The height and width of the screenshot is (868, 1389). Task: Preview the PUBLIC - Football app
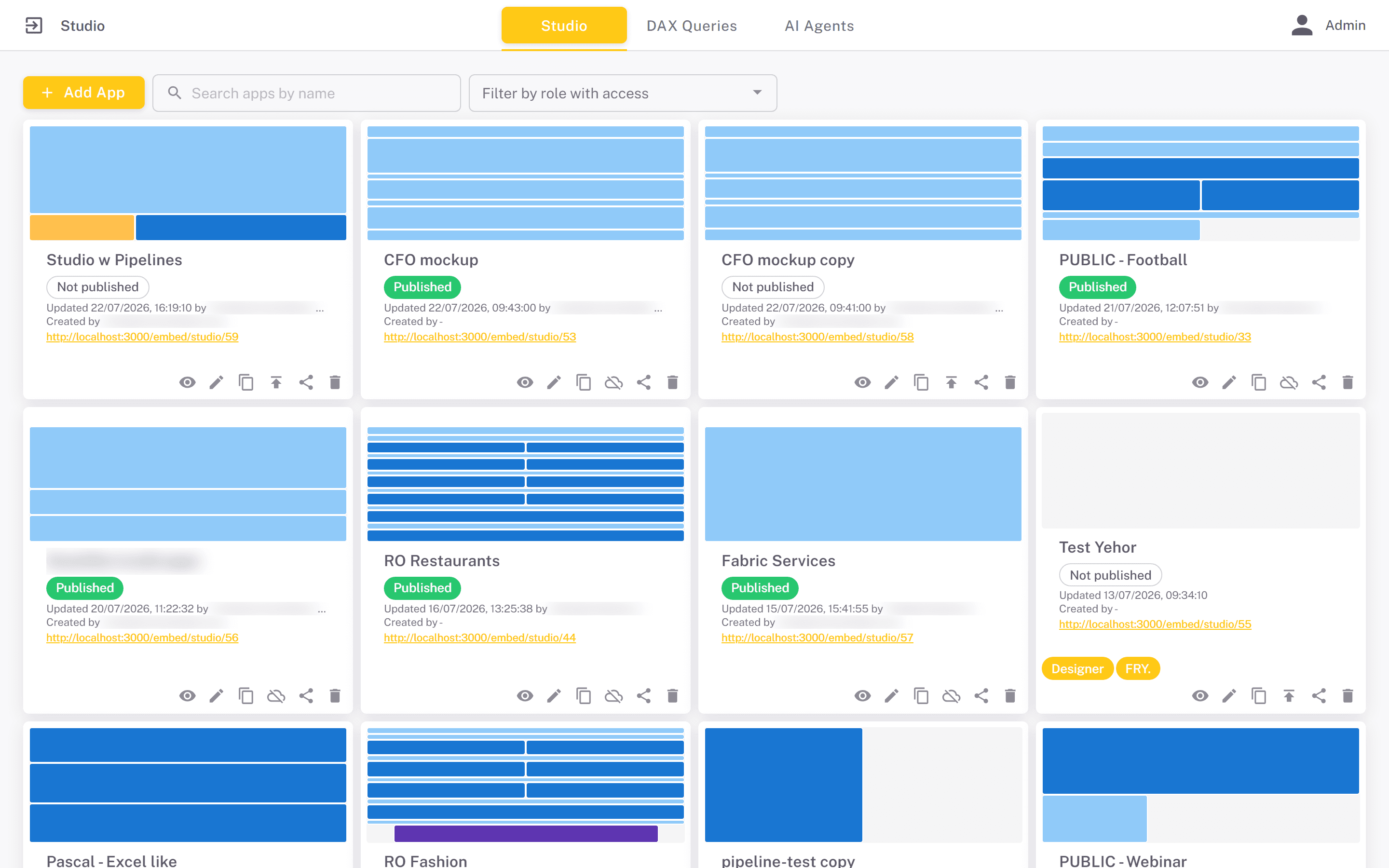(1199, 382)
